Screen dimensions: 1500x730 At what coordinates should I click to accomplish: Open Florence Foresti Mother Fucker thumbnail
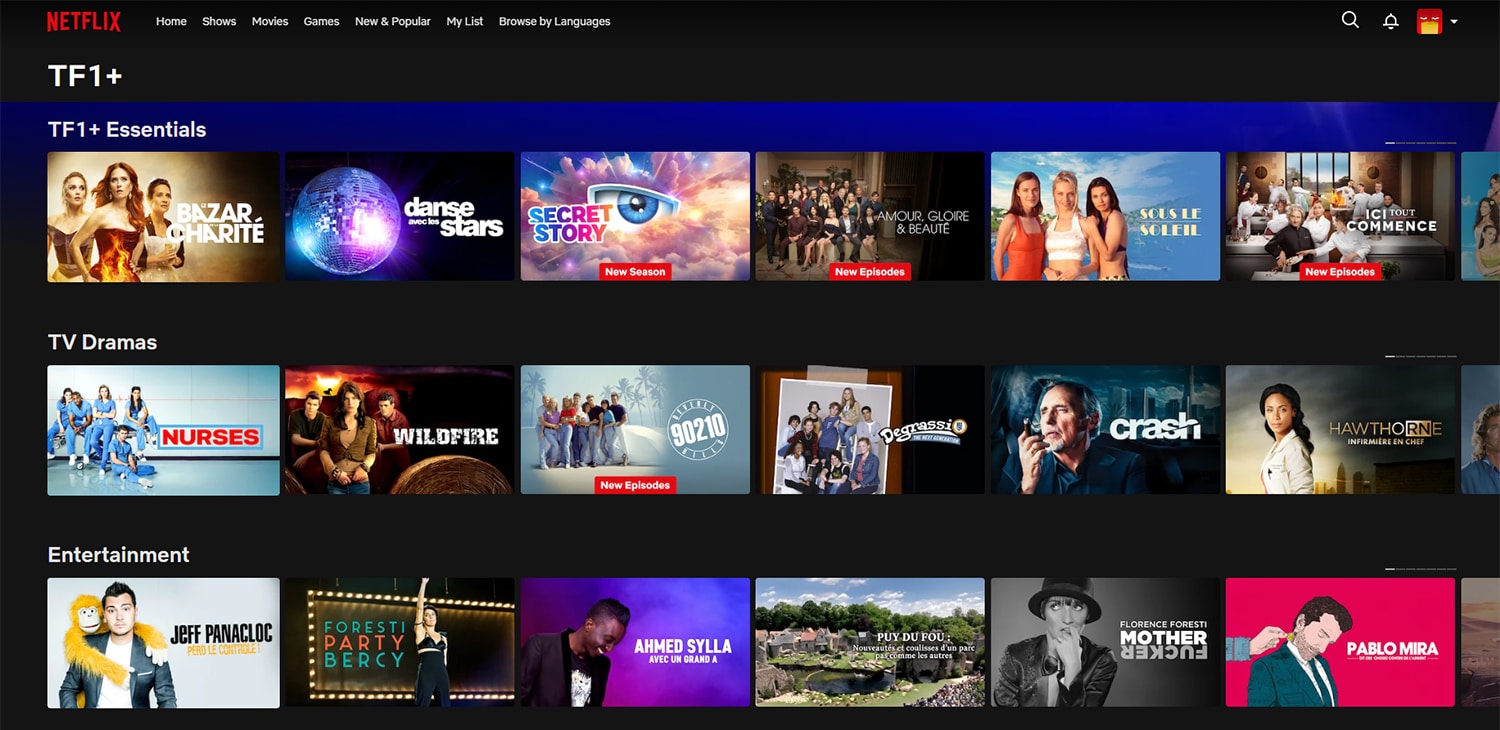1105,643
